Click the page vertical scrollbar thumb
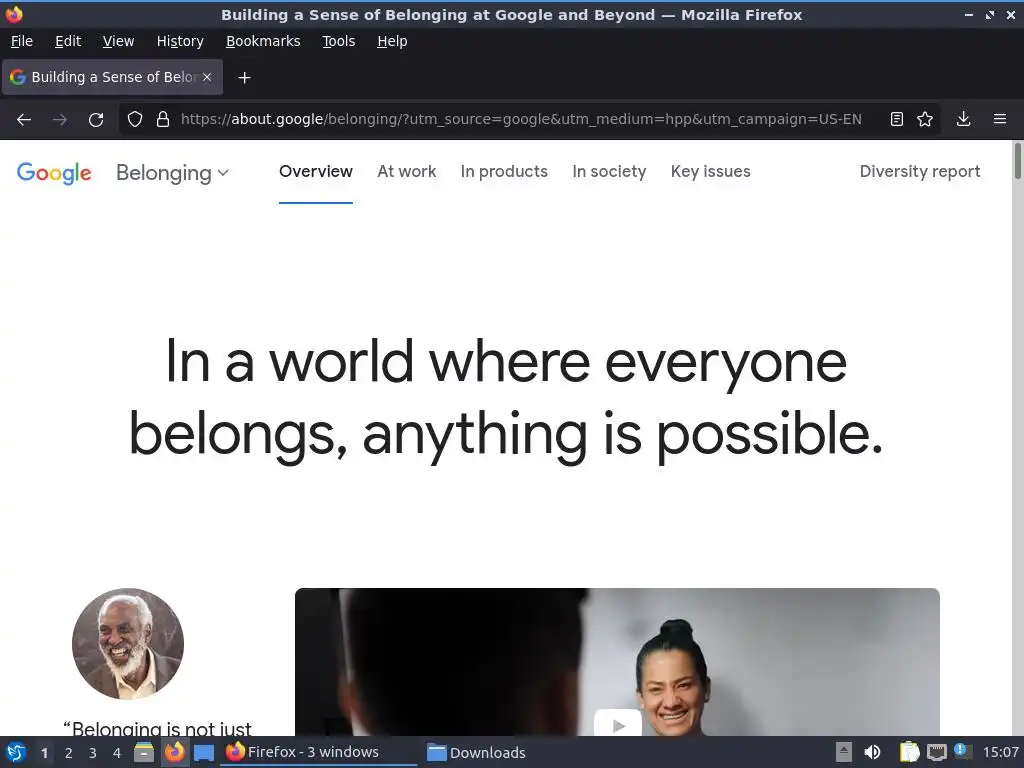Screen dimensions: 1024x768 (1017, 160)
